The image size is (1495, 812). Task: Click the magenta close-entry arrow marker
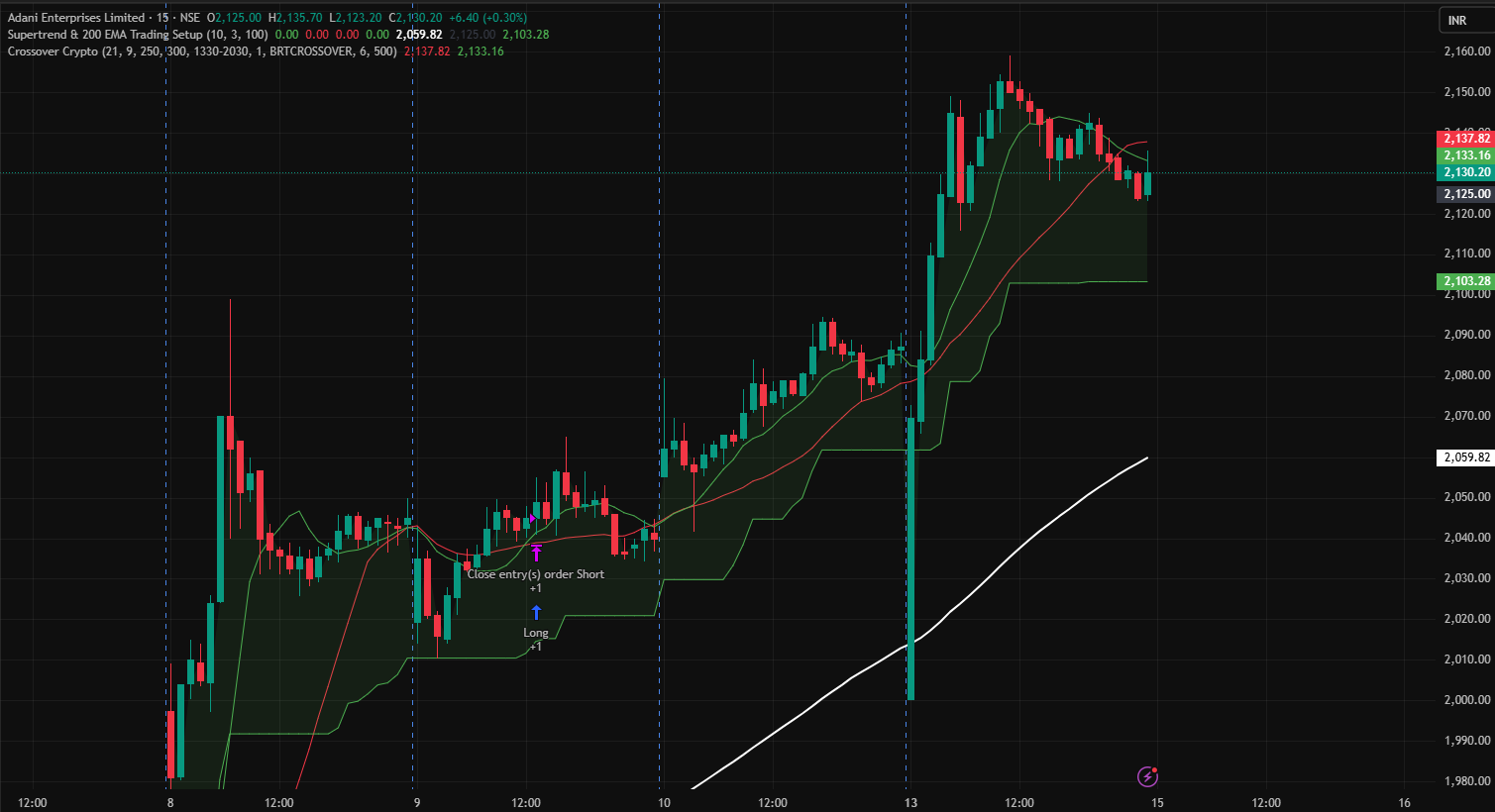click(x=536, y=553)
